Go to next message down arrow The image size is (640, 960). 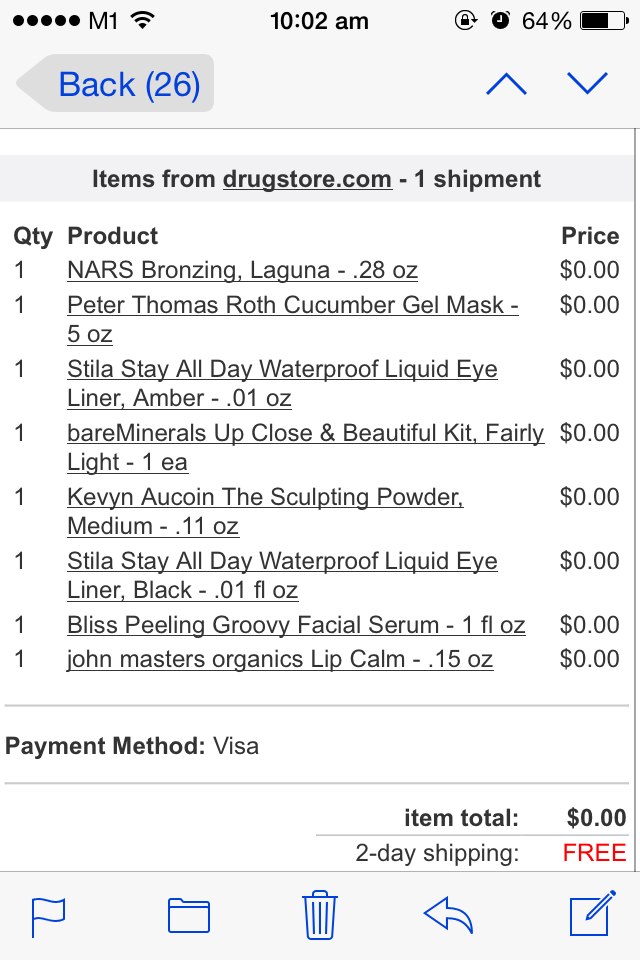pyautogui.click(x=587, y=84)
